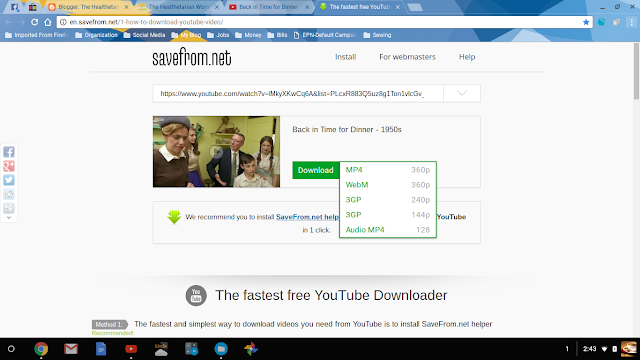Open the Install page in the site menu
The image size is (640, 360).
coord(346,57)
